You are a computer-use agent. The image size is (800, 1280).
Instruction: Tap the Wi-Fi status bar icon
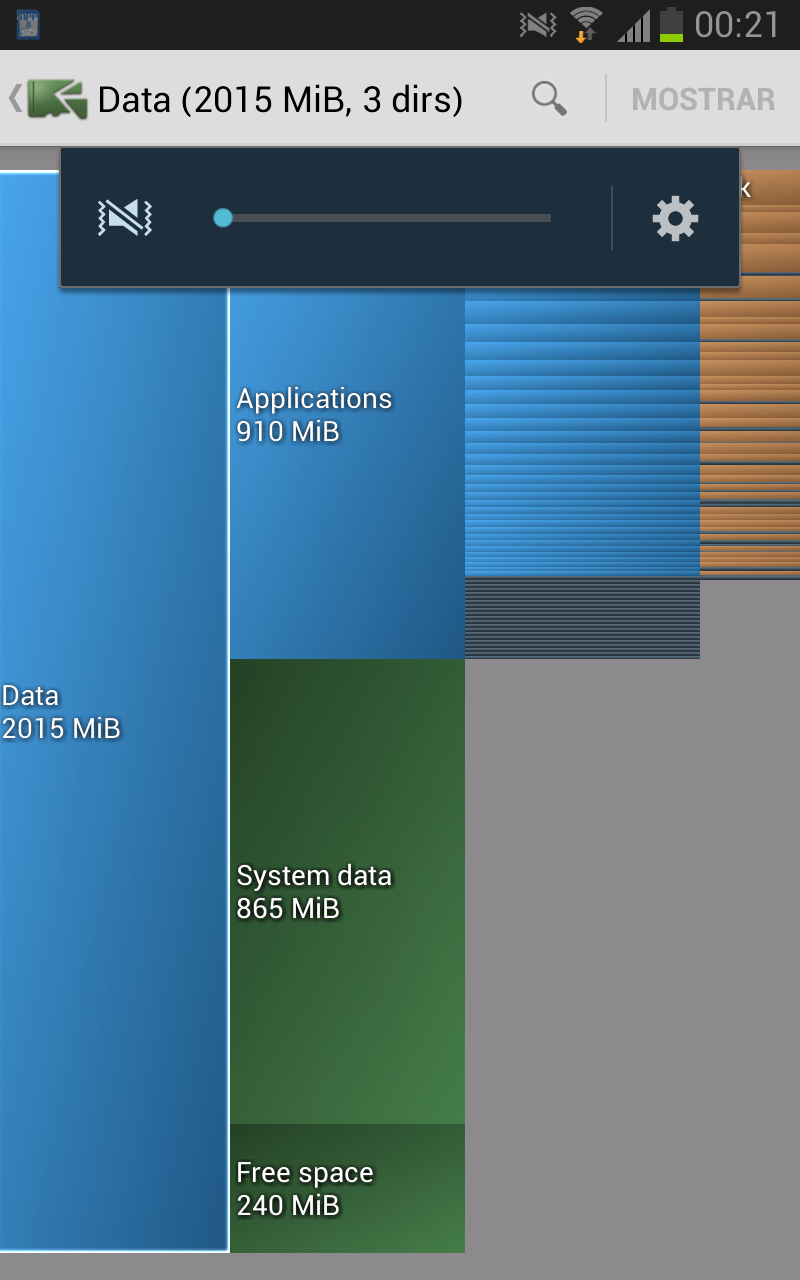tap(586, 24)
